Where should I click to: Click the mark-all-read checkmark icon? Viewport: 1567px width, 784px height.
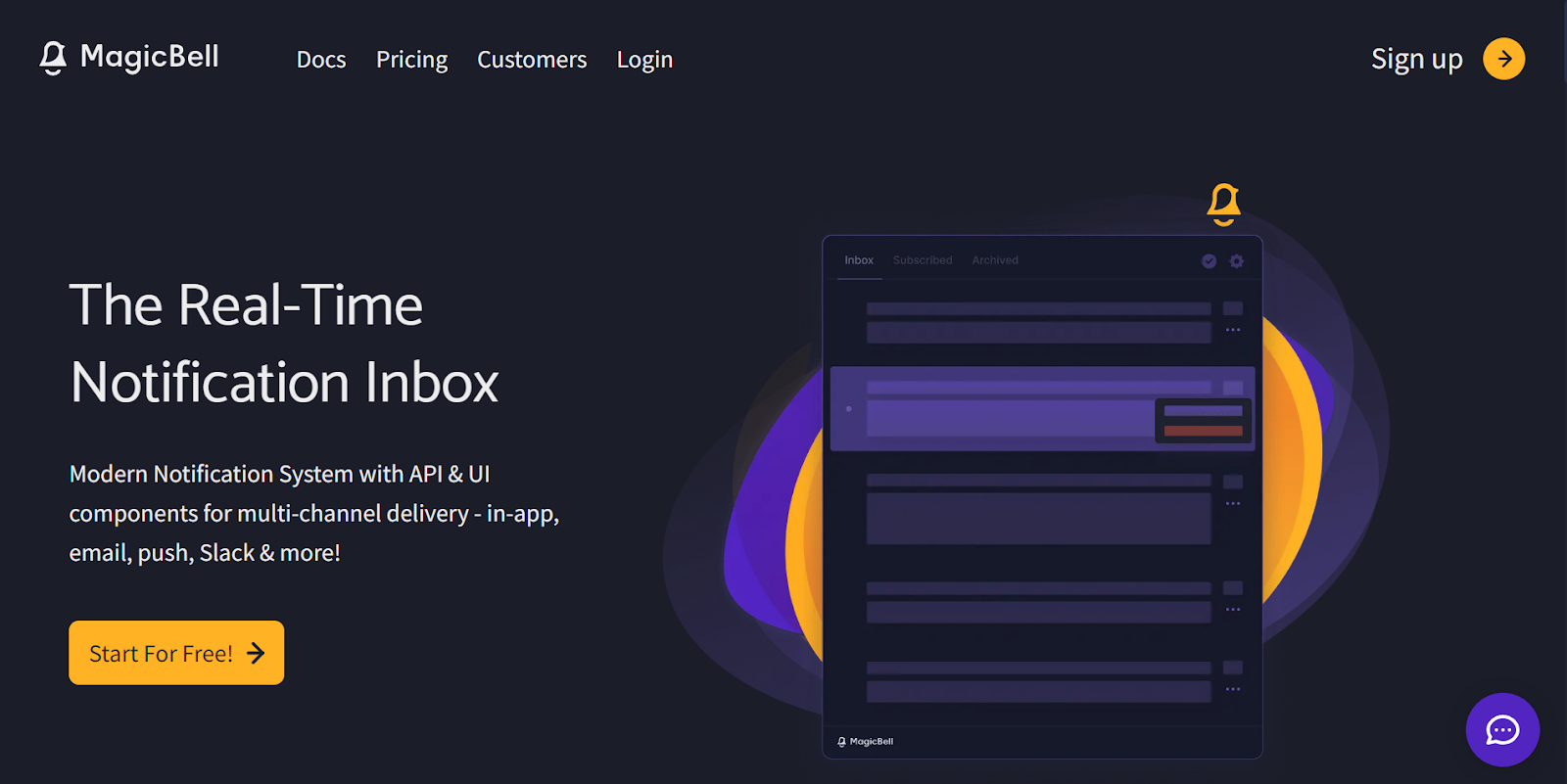(1209, 261)
